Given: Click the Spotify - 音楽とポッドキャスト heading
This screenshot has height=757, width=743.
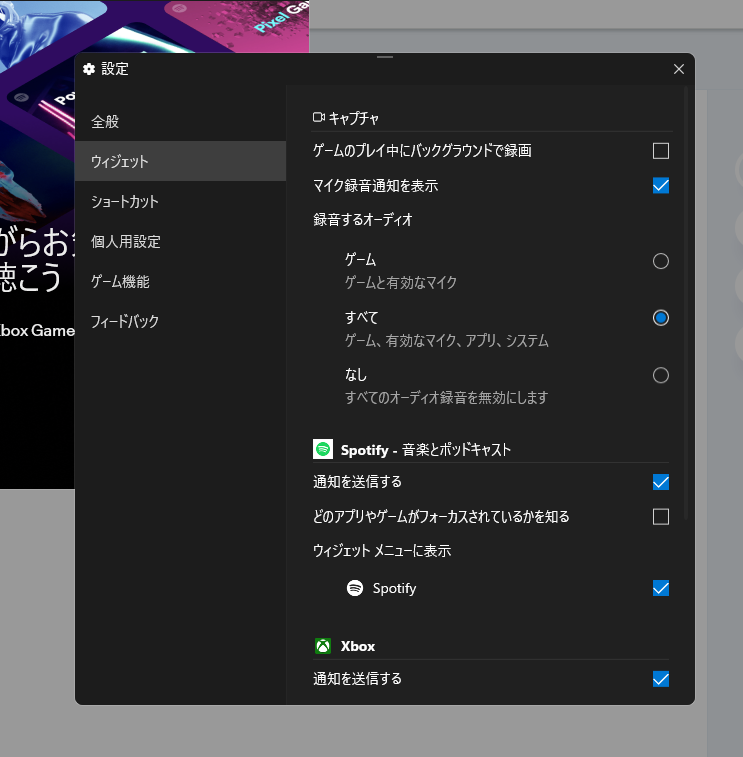Looking at the screenshot, I should click(x=425, y=450).
